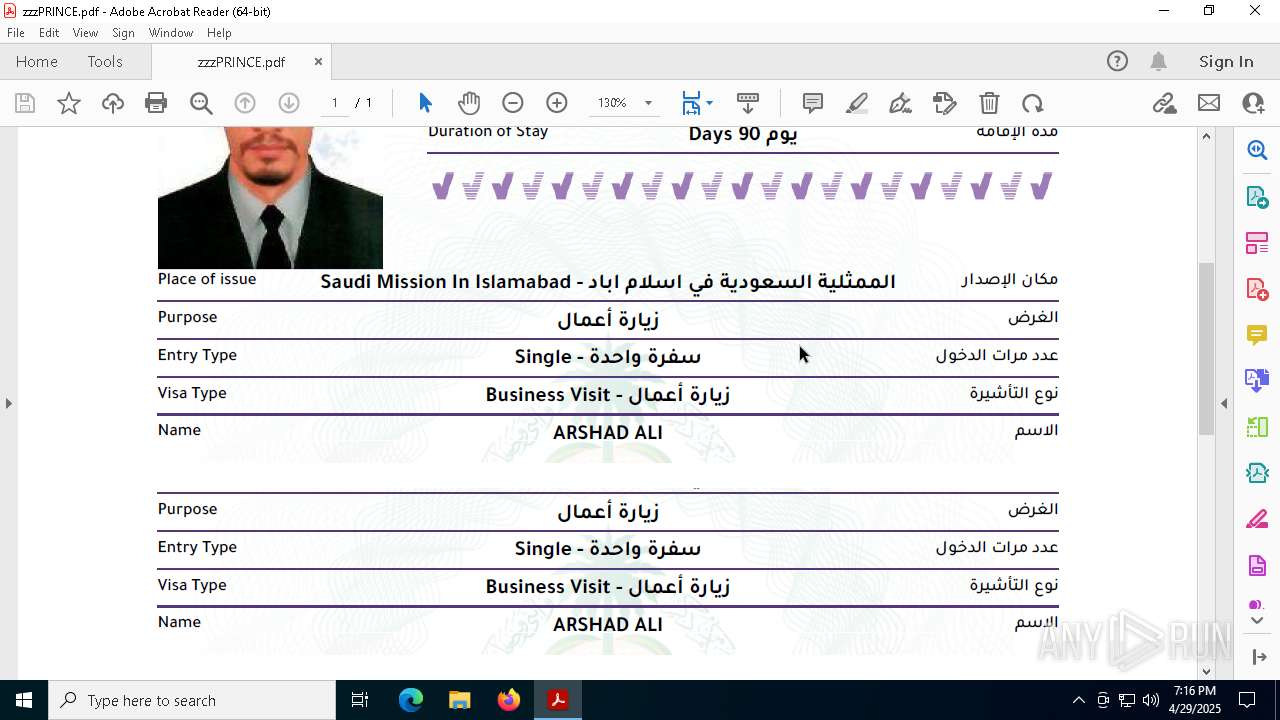The height and width of the screenshot is (720, 1280).
Task: Launch Firefox from the taskbar
Action: [508, 700]
